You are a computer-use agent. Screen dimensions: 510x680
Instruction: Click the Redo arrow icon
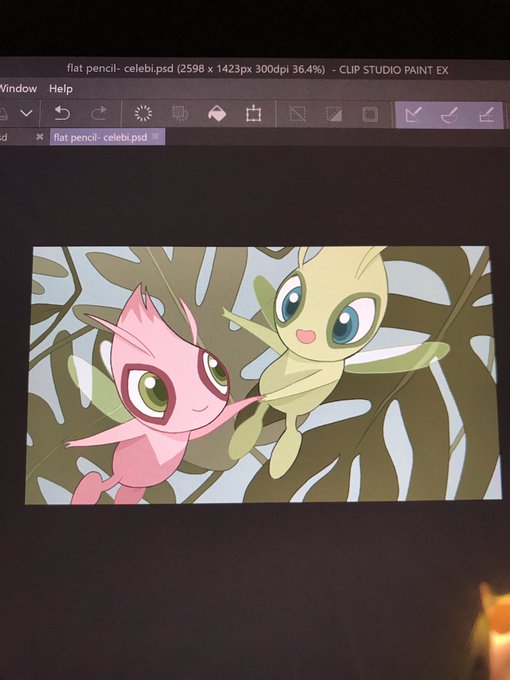[x=99, y=114]
